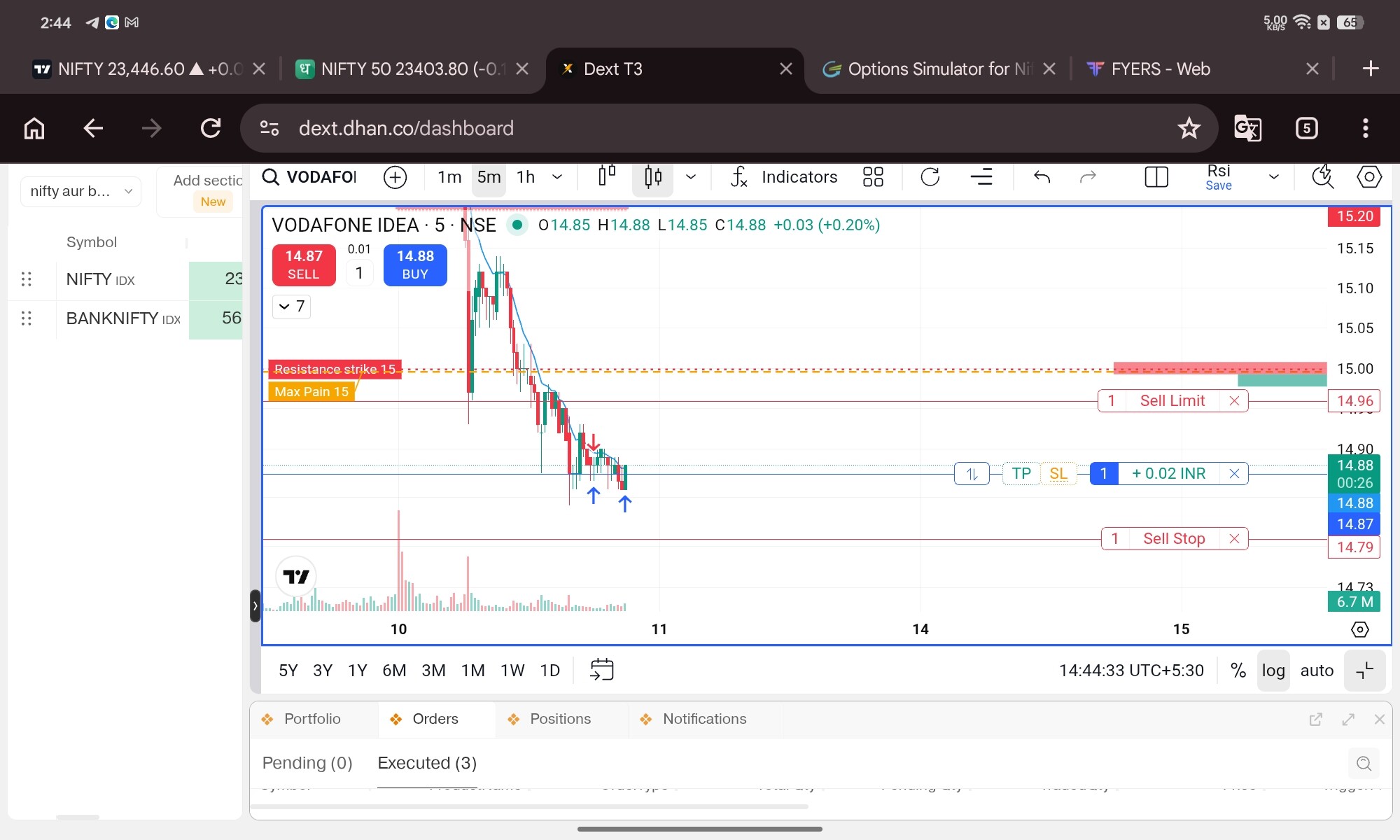This screenshot has width=1400, height=840.
Task: Open the Indicators function icon
Action: click(739, 177)
